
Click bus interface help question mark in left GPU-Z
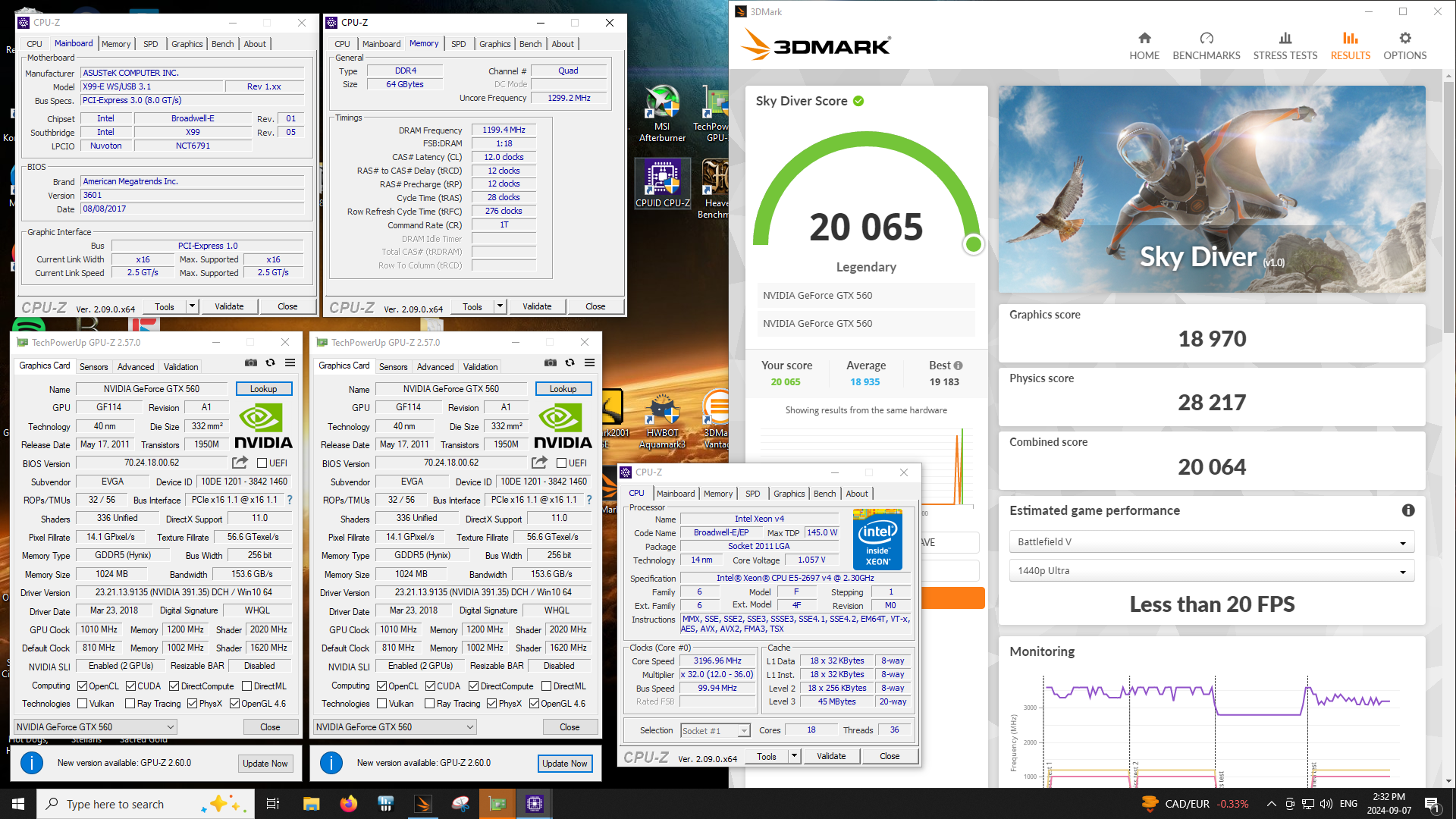(290, 500)
